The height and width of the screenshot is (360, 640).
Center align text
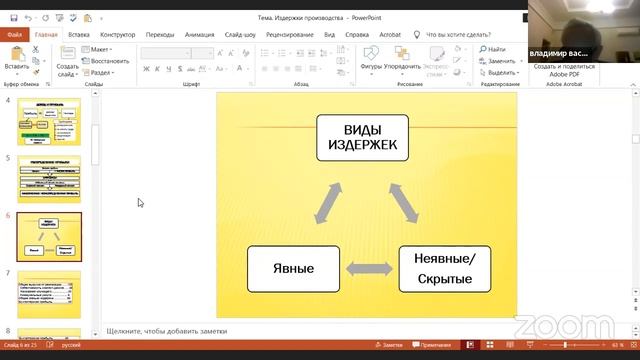276,69
